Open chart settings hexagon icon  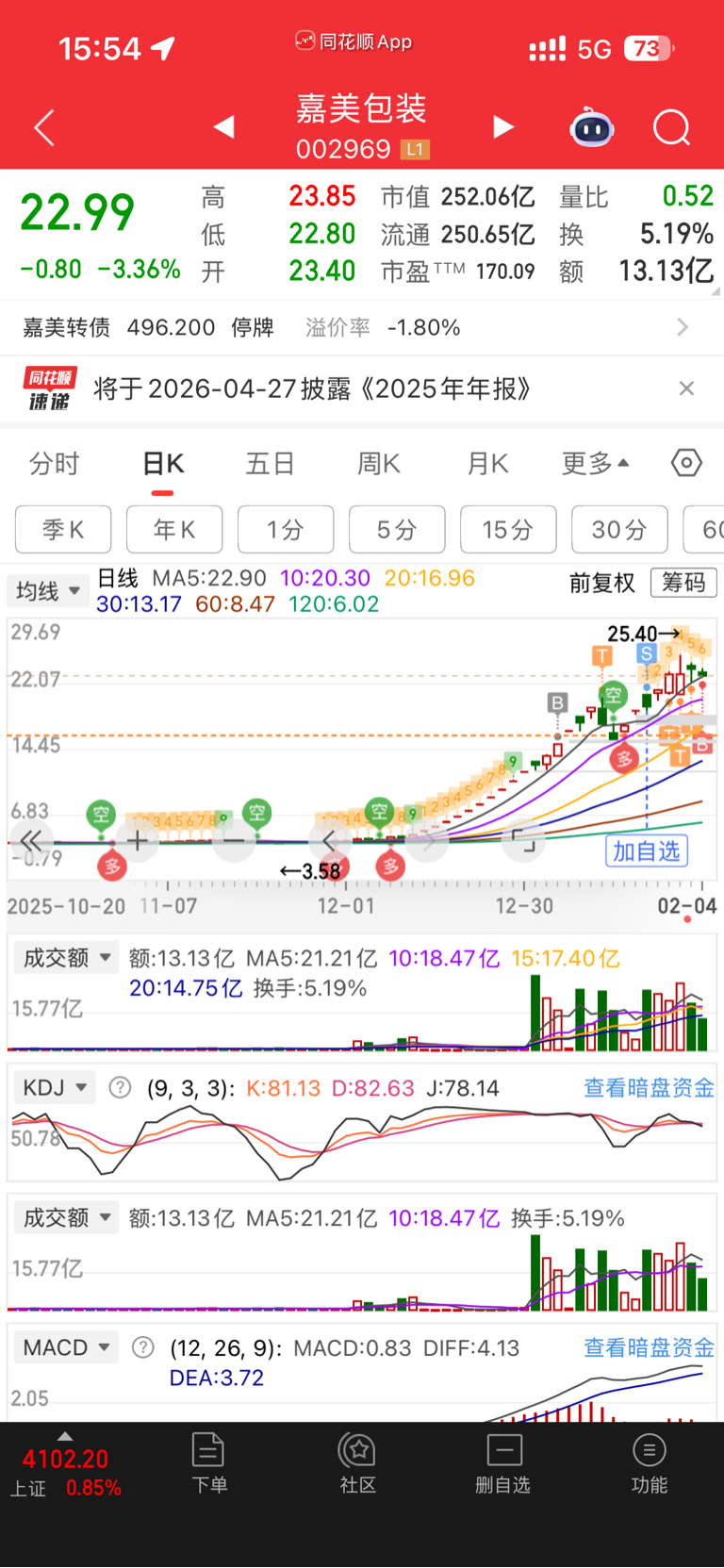click(686, 463)
